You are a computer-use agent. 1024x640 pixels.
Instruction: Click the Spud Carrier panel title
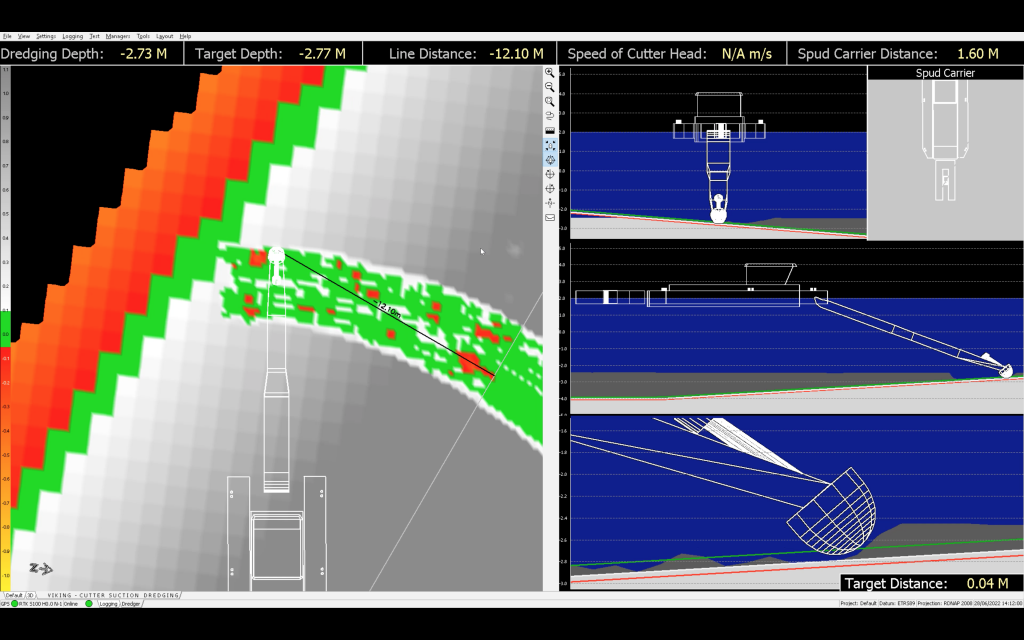945,73
